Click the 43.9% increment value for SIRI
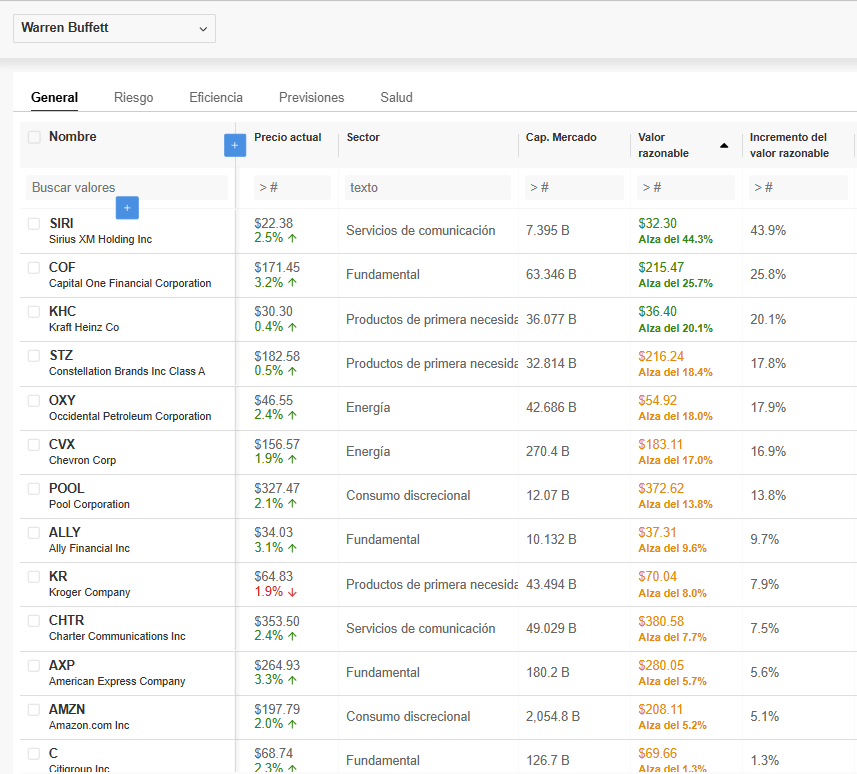 pyautogui.click(x=768, y=231)
